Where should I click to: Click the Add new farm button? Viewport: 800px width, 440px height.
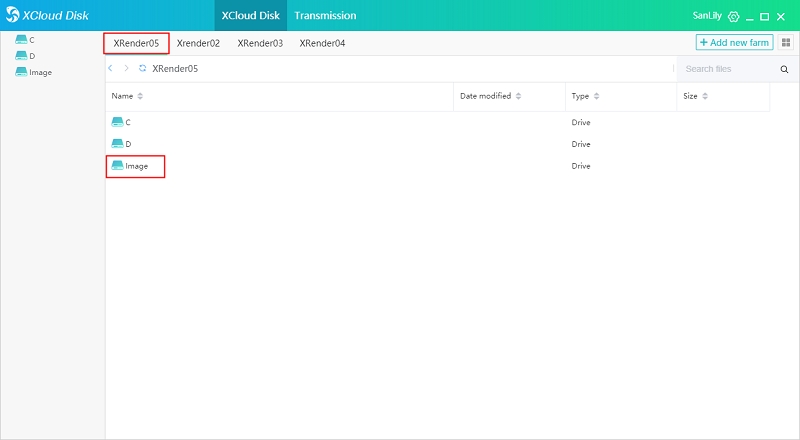[x=735, y=43]
